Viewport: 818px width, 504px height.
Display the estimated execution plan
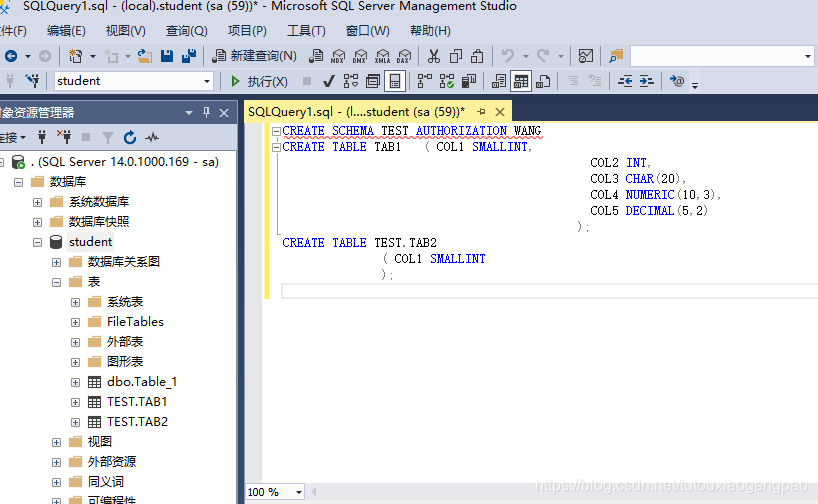coord(351,81)
